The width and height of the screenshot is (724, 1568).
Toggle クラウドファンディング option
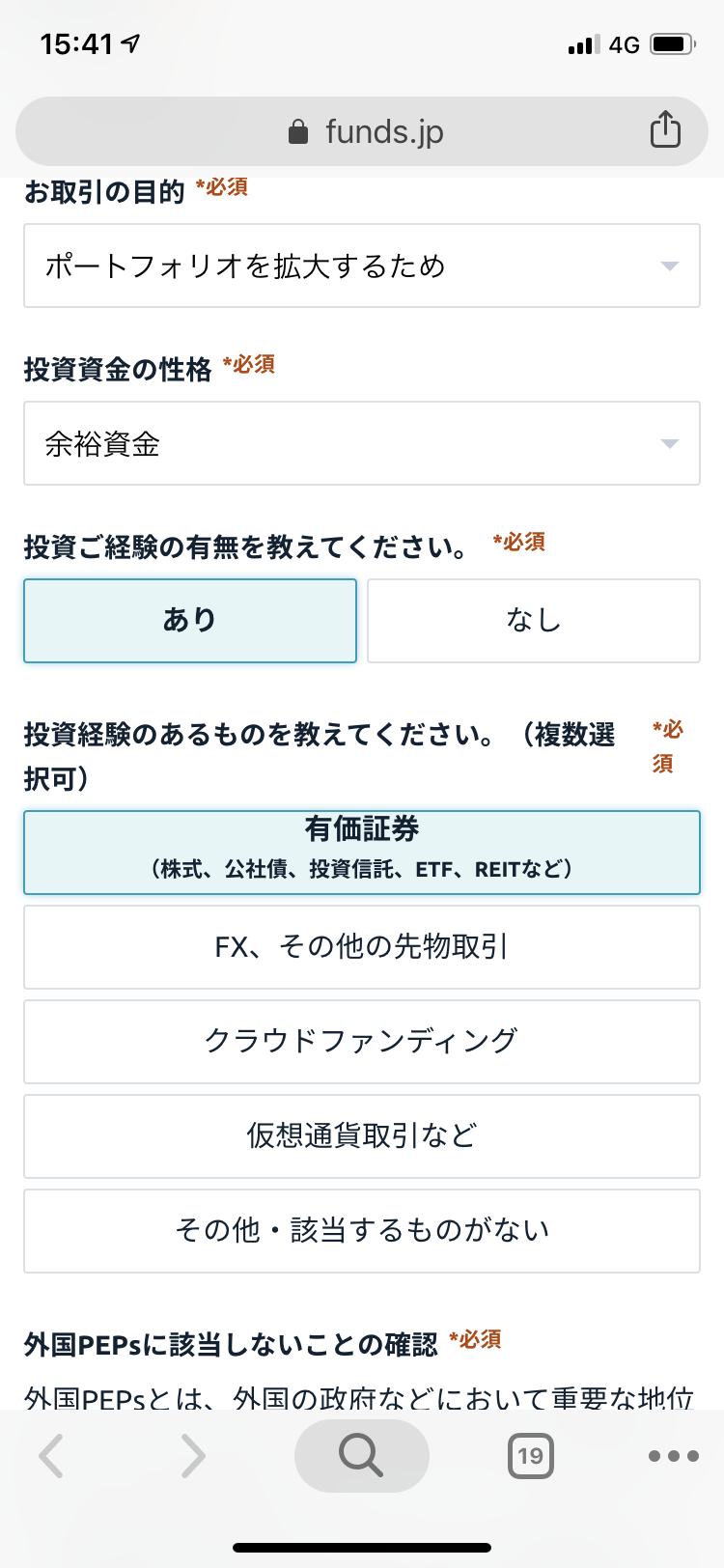click(362, 1042)
